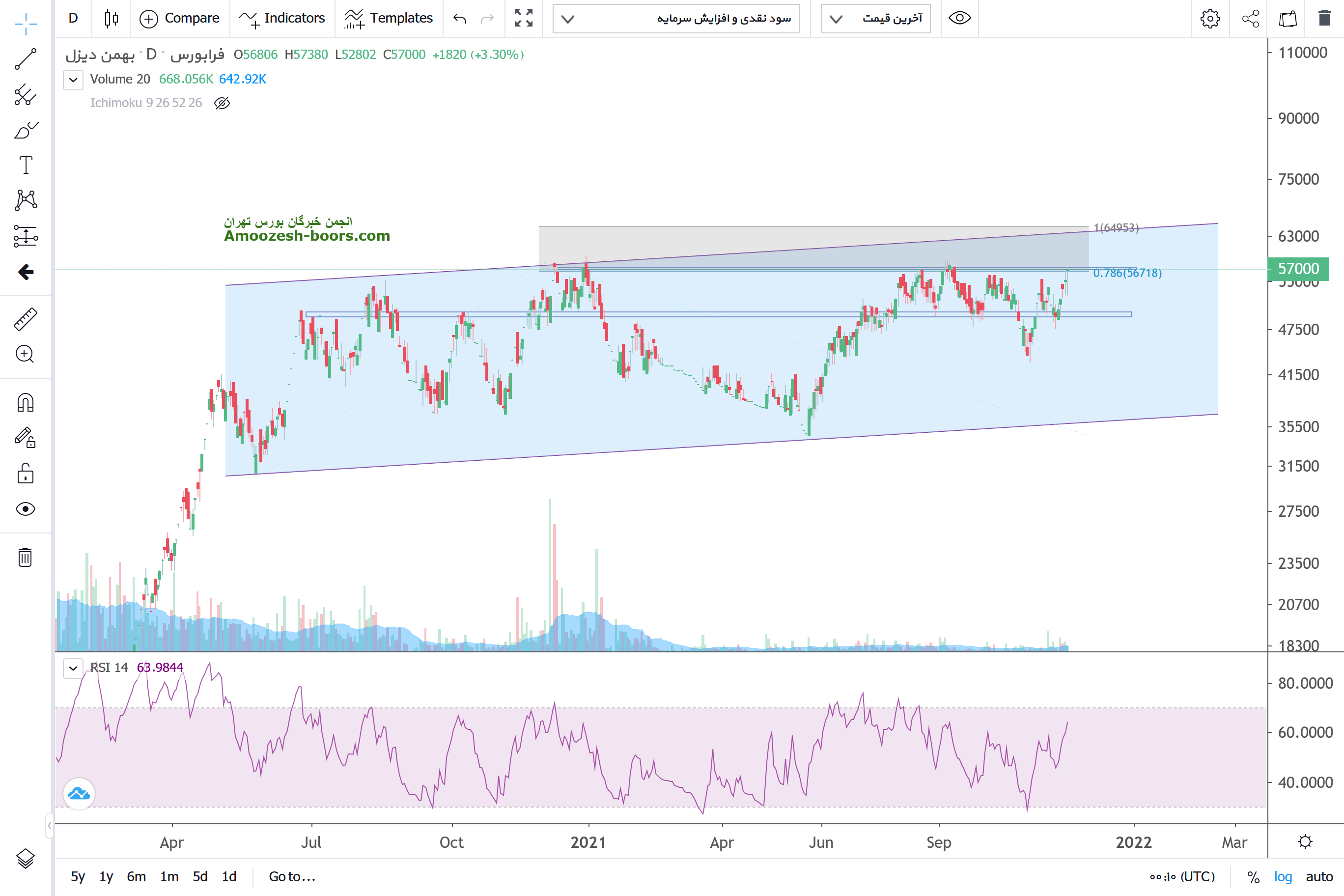Click the zoom in magnifier tool
The image size is (1344, 896).
tap(26, 354)
